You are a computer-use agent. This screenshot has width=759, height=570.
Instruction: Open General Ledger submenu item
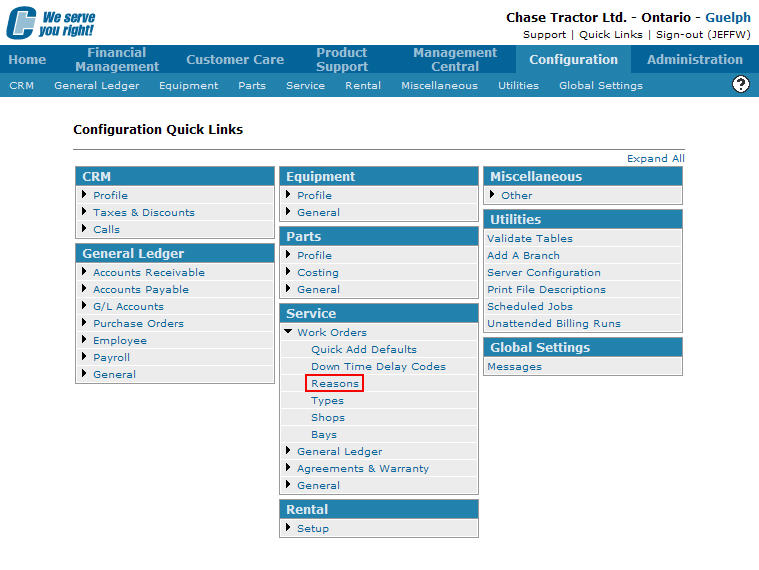click(x=97, y=86)
